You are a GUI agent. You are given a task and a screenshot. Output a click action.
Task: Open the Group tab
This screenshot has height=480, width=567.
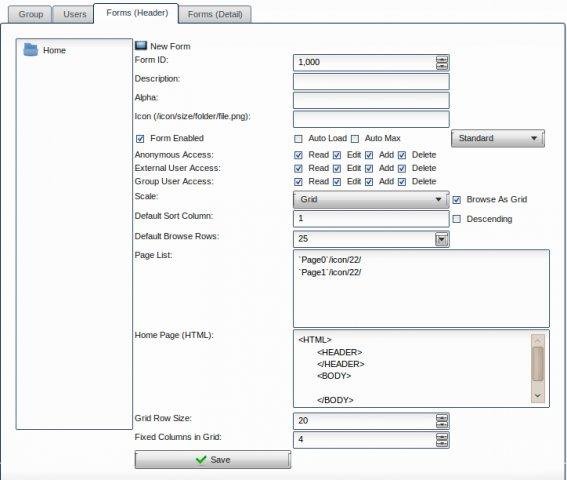(x=31, y=14)
